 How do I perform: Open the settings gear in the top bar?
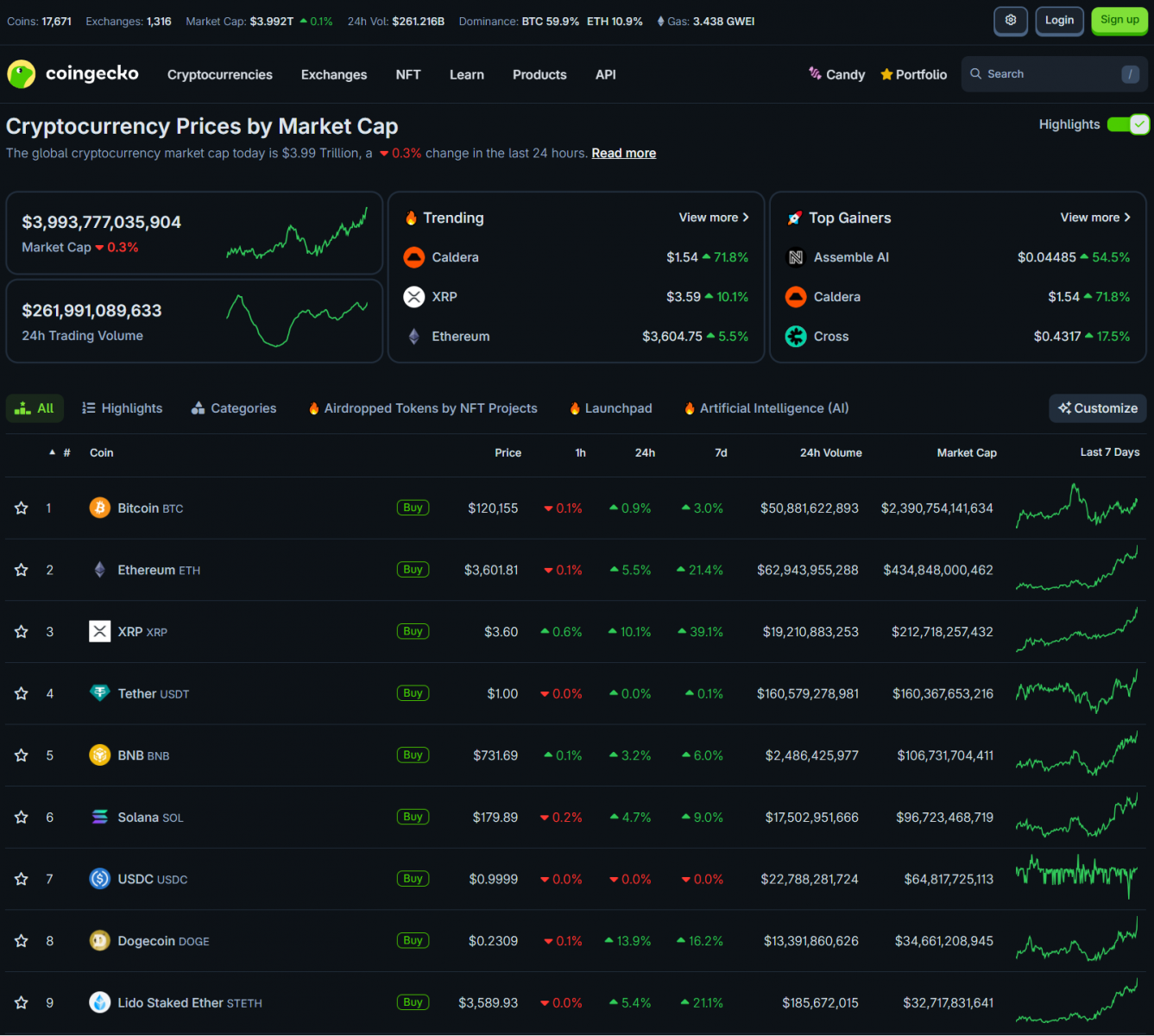pyautogui.click(x=1011, y=21)
